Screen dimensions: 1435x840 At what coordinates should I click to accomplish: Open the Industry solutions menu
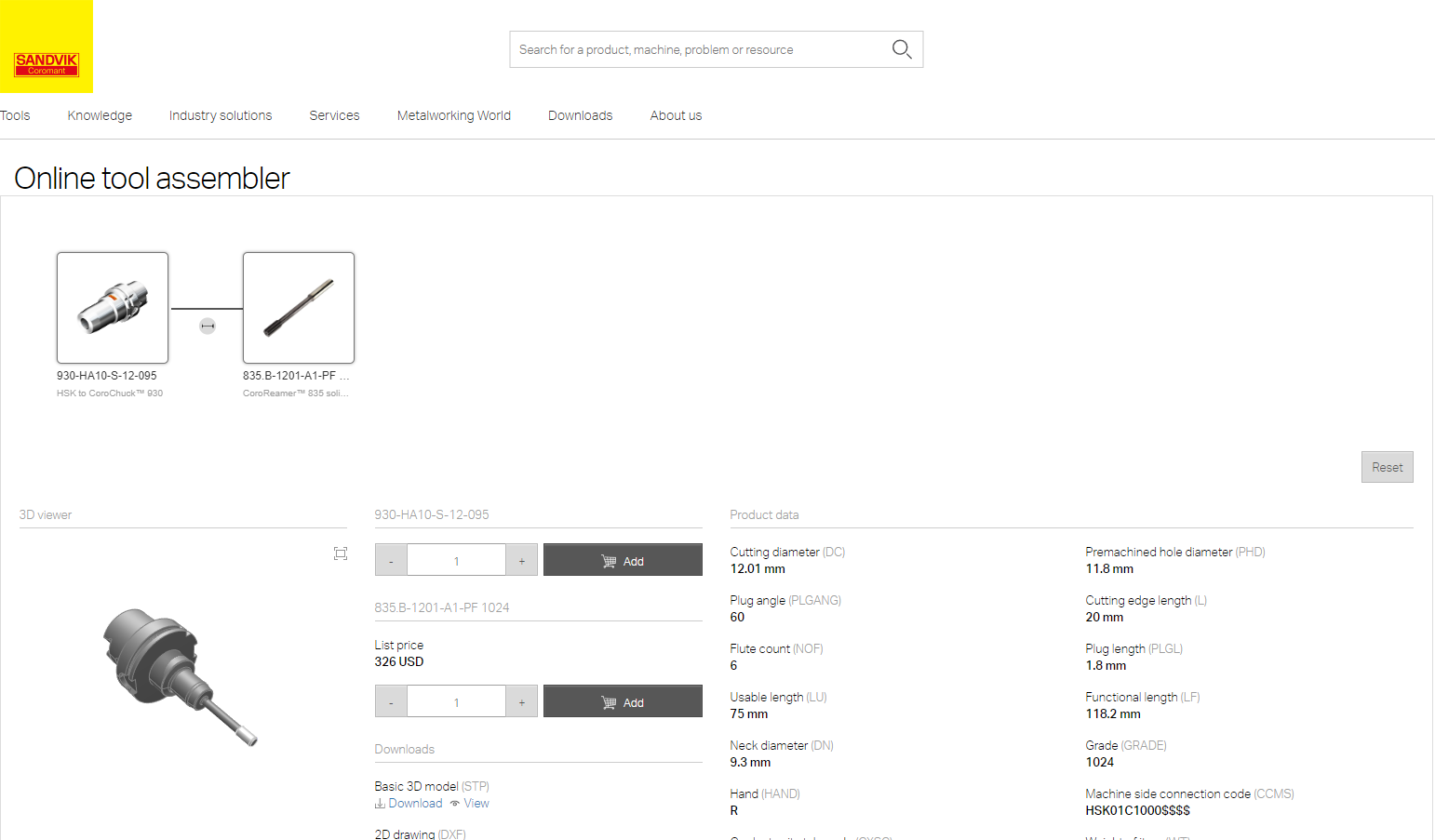point(221,115)
